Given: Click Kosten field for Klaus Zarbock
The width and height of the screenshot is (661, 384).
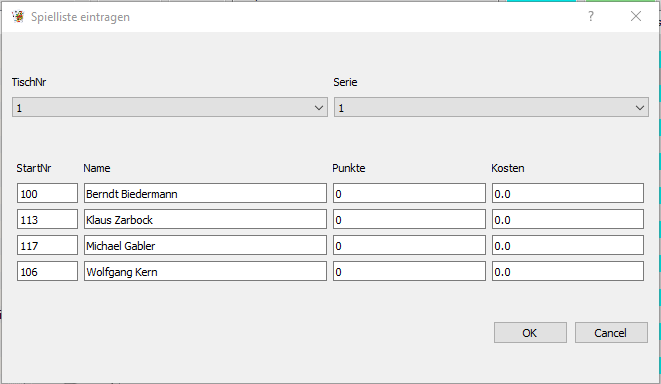Looking at the screenshot, I should [567, 219].
